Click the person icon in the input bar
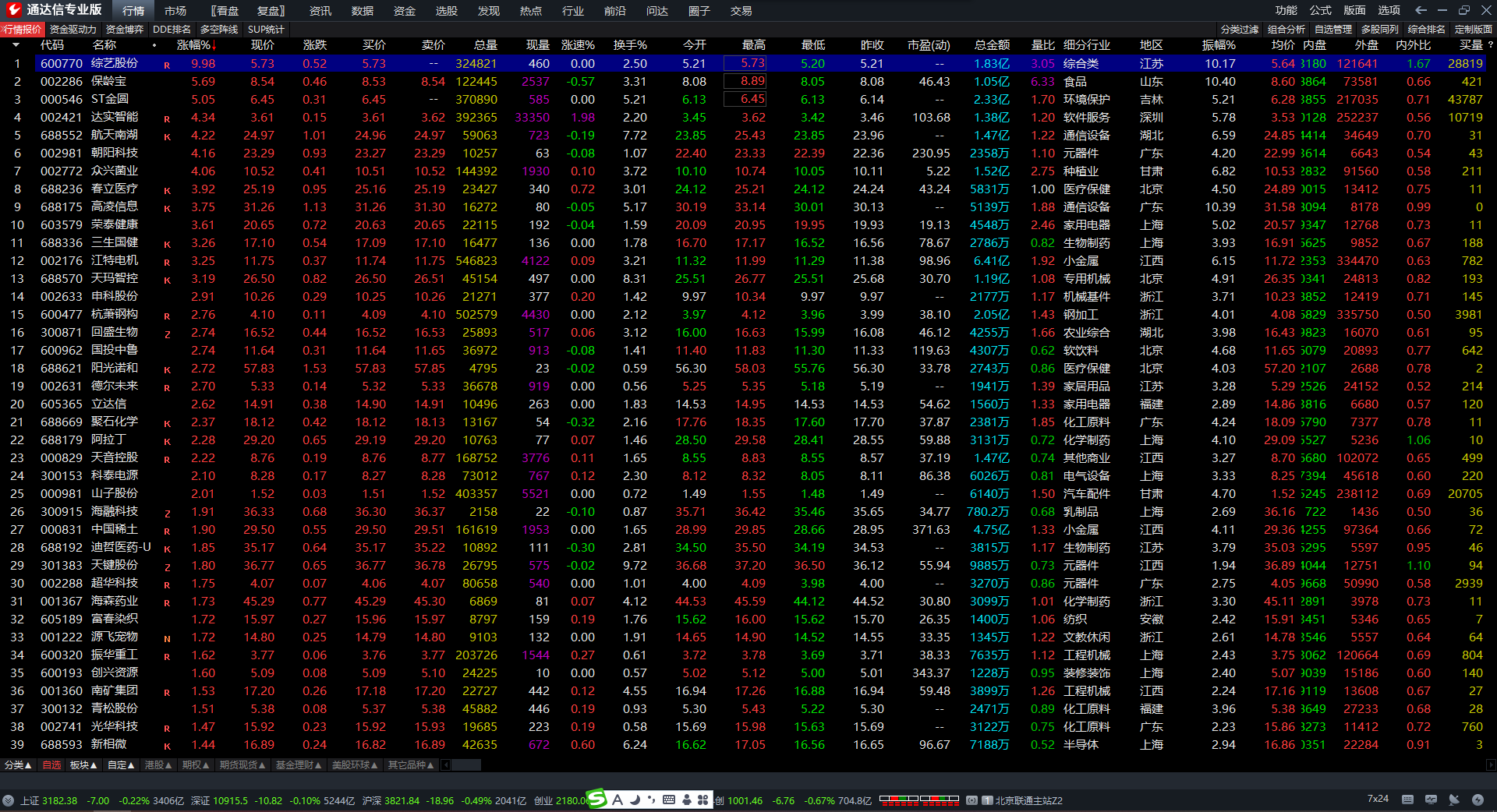The height and width of the screenshot is (812, 1497). [x=687, y=800]
